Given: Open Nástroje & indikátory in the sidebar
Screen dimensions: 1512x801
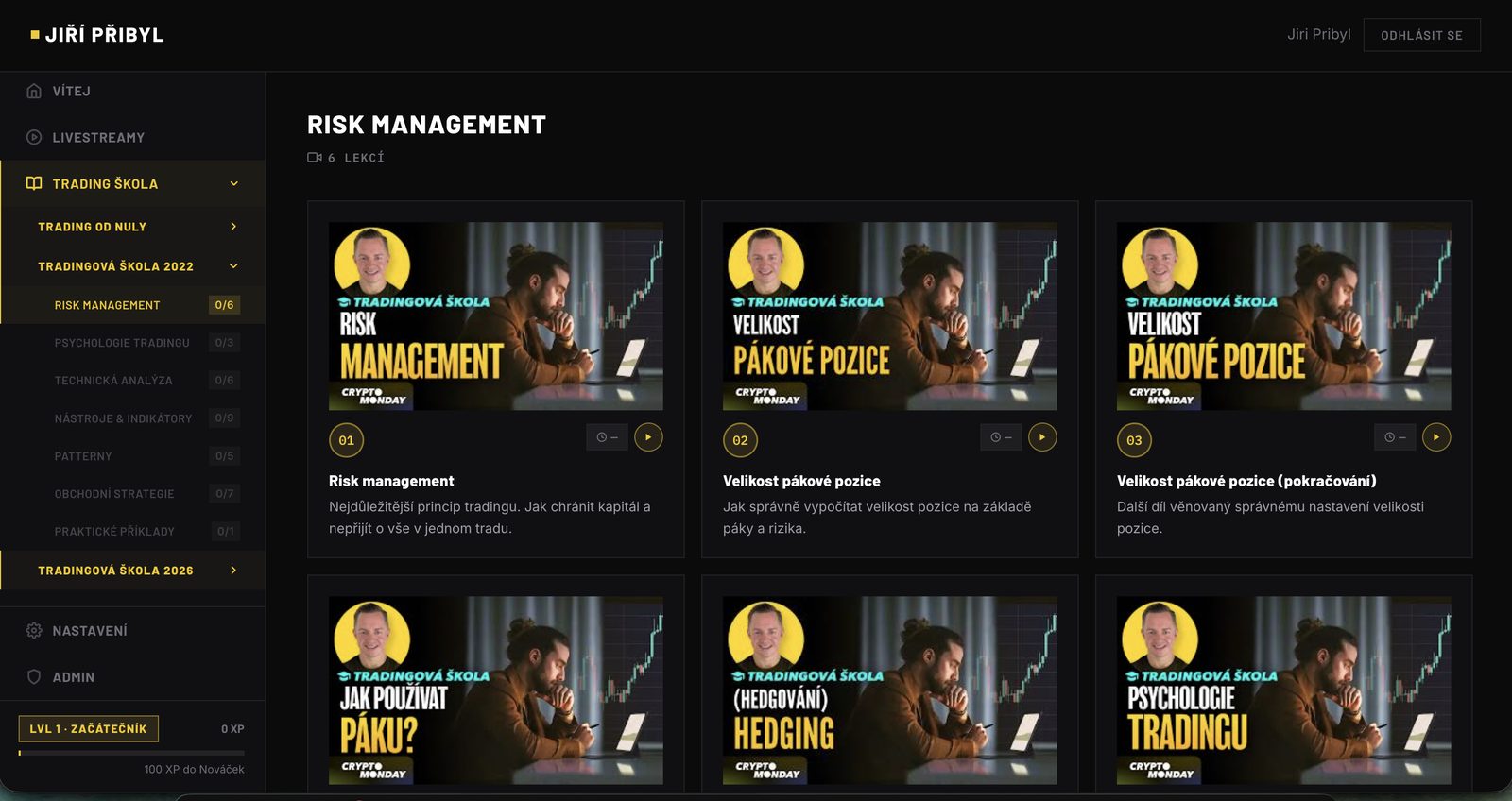Looking at the screenshot, I should click(132, 418).
